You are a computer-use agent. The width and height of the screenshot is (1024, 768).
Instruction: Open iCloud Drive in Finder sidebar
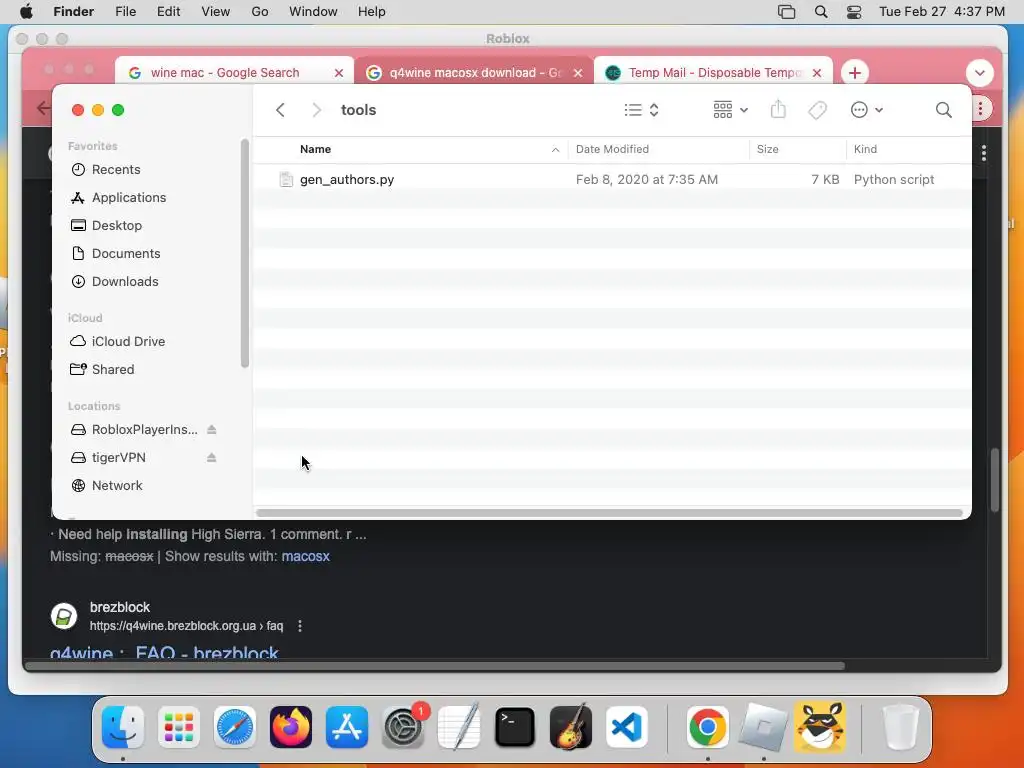click(x=128, y=342)
